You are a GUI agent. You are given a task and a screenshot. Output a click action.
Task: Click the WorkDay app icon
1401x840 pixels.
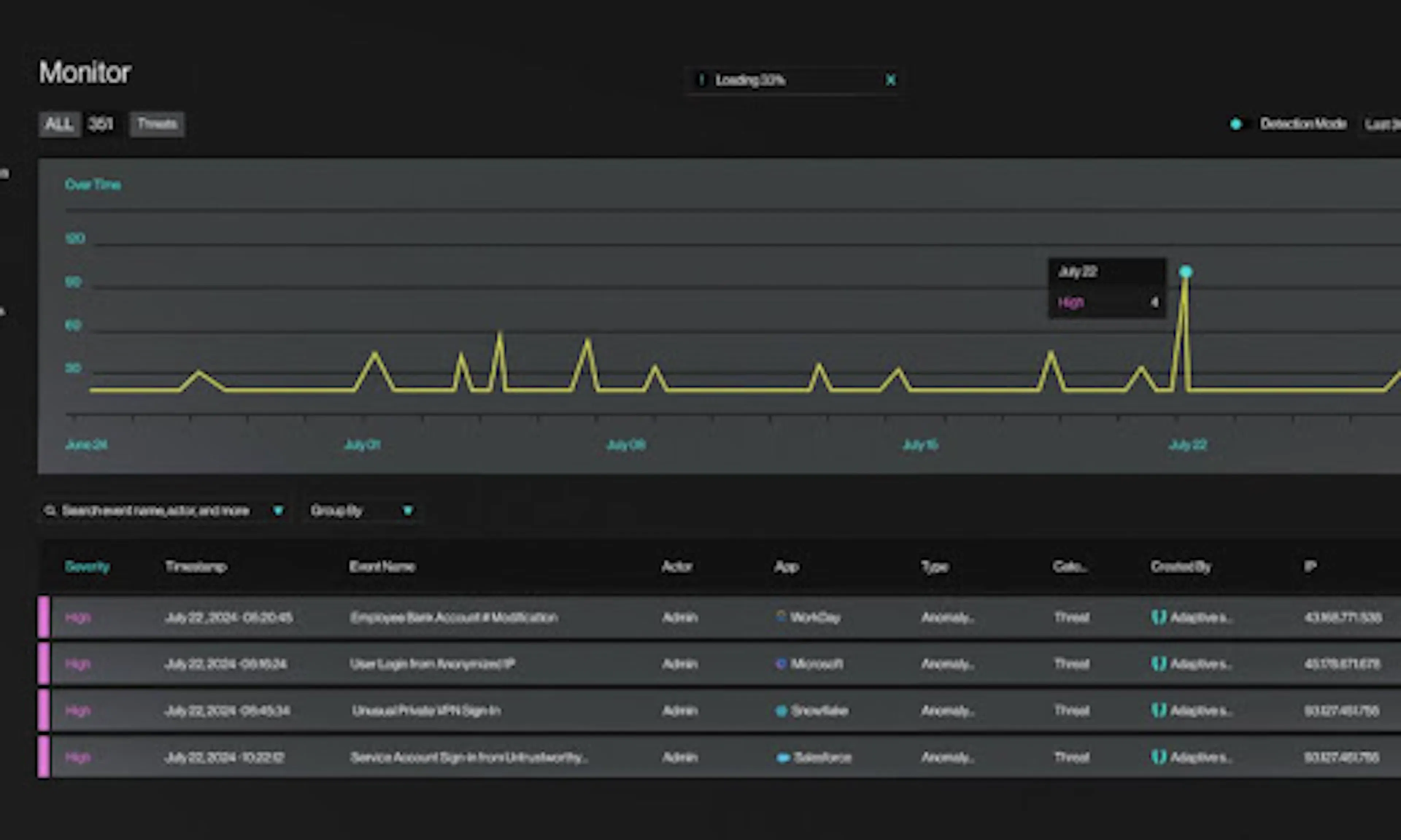pos(781,616)
